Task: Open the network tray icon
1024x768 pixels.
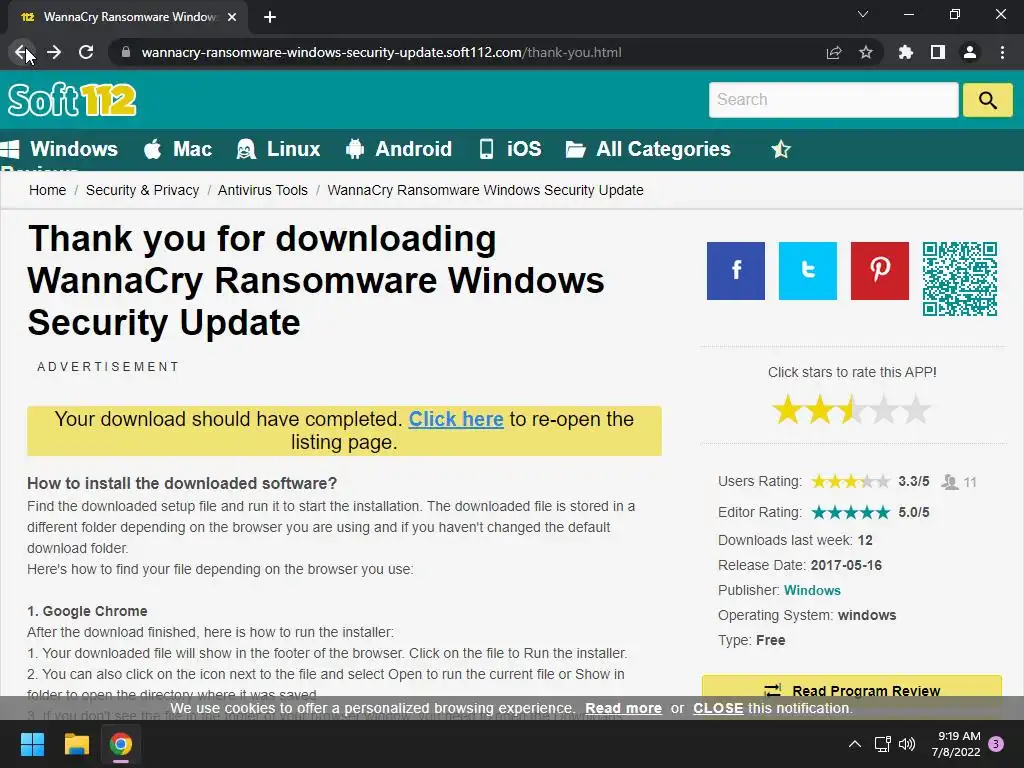Action: [x=882, y=744]
